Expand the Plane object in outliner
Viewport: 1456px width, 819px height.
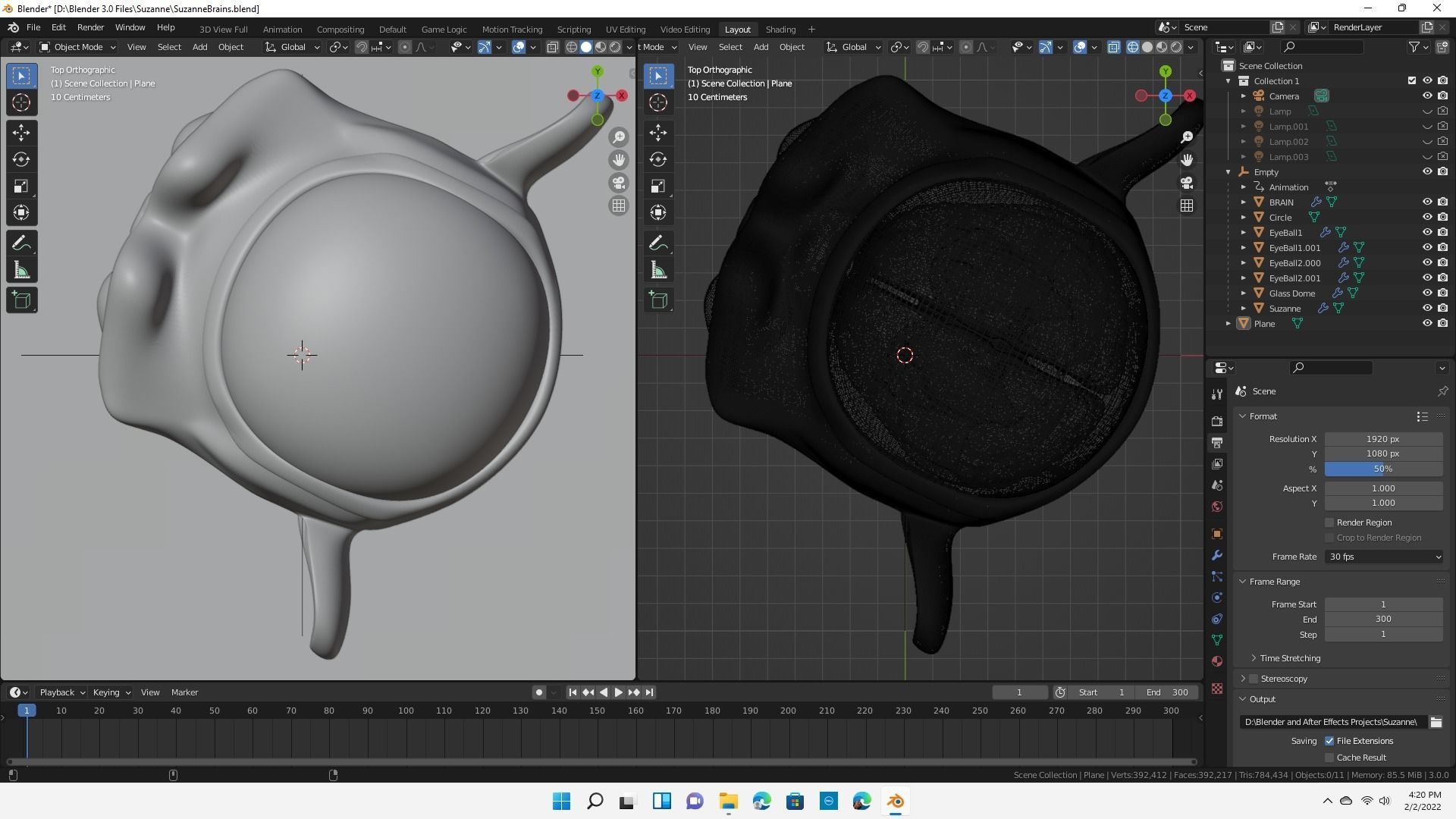tap(1228, 324)
